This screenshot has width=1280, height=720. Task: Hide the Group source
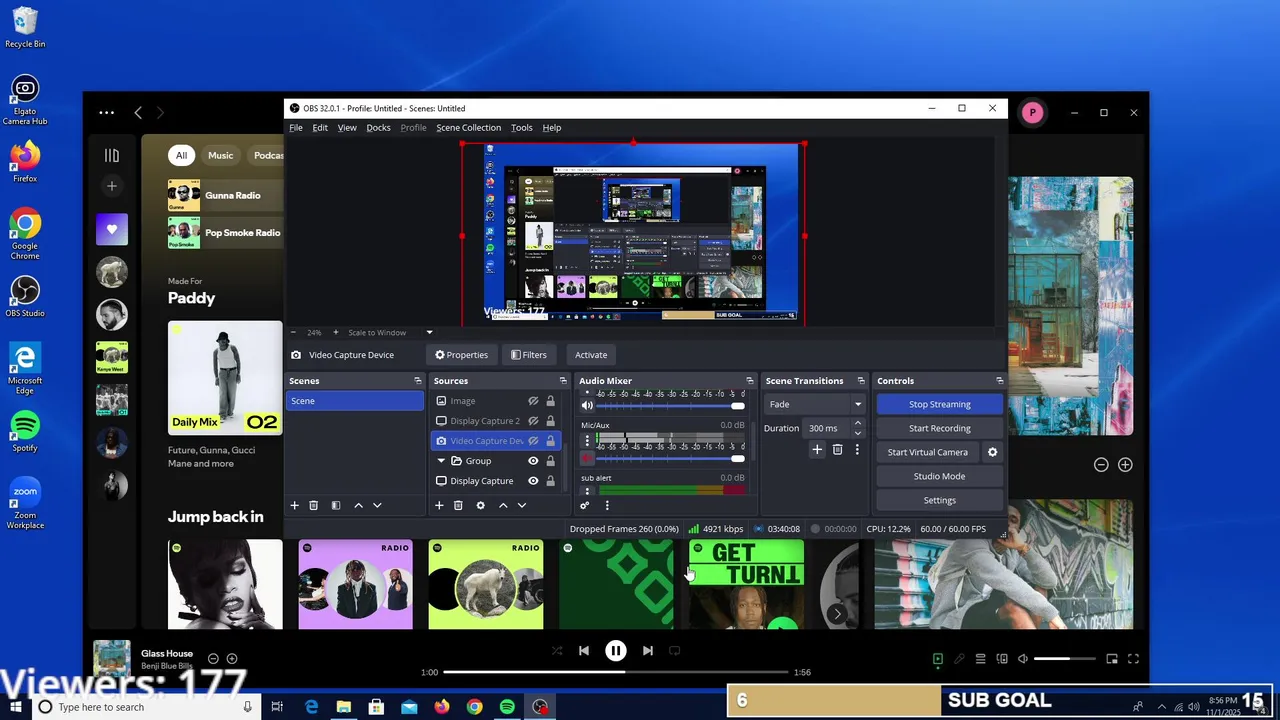(x=533, y=461)
